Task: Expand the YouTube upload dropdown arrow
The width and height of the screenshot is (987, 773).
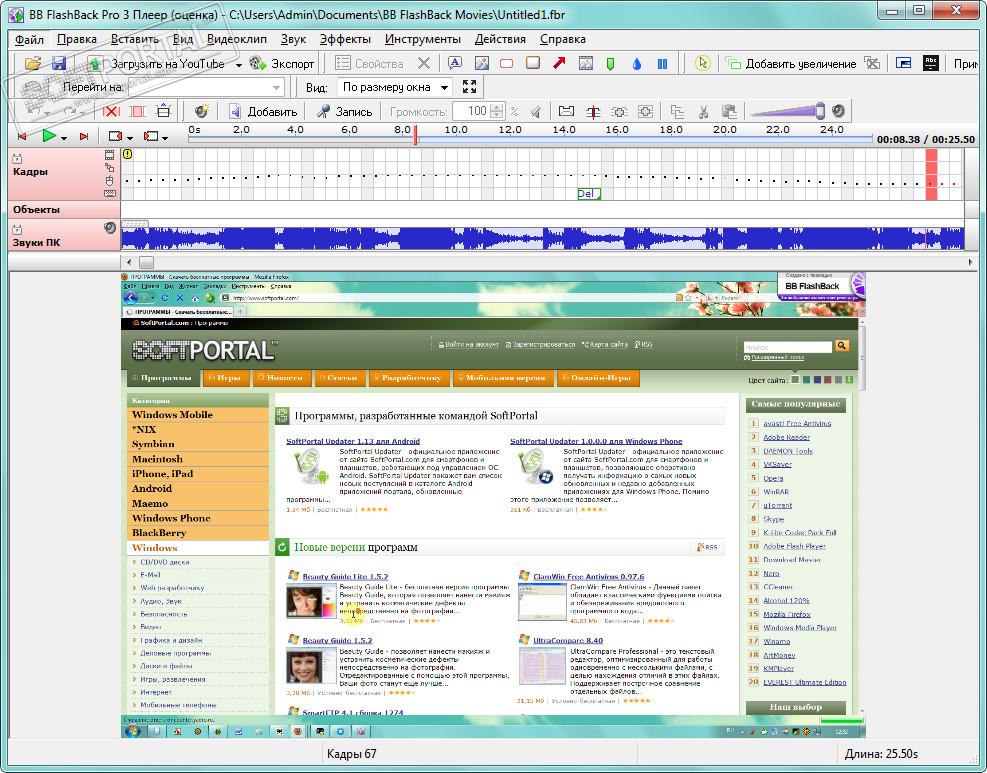Action: pyautogui.click(x=239, y=64)
